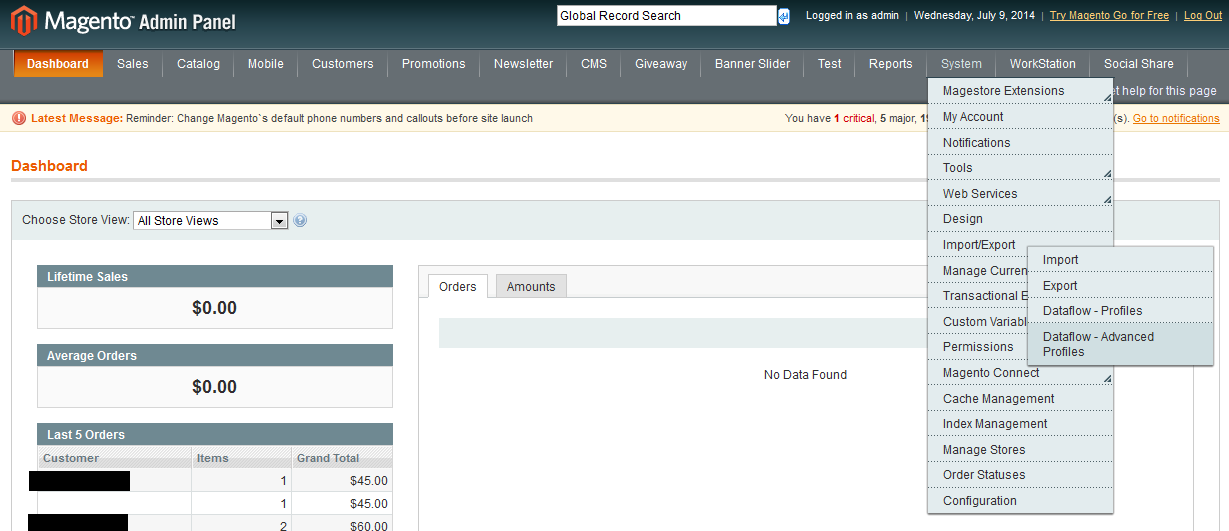
Task: Follow the Go to notifications link
Action: pos(1176,118)
